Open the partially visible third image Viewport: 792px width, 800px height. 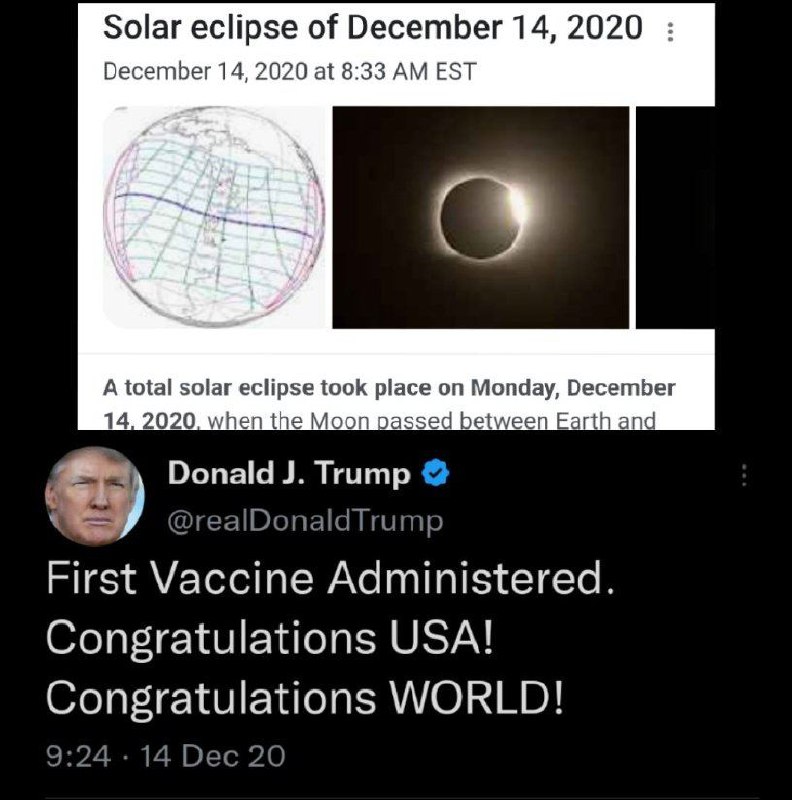(675, 217)
